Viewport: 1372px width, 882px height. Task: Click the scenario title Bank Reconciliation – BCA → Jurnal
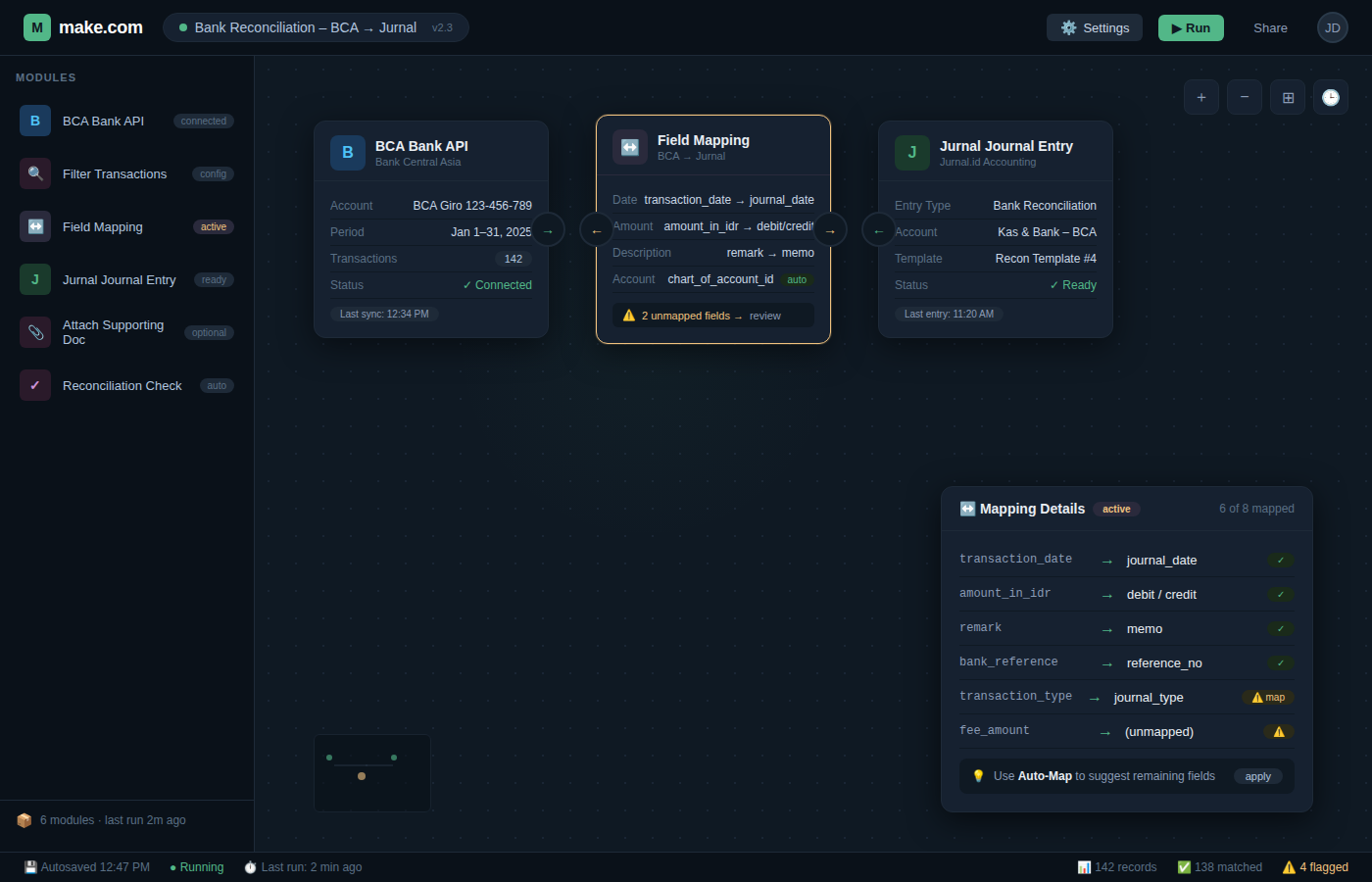306,27
